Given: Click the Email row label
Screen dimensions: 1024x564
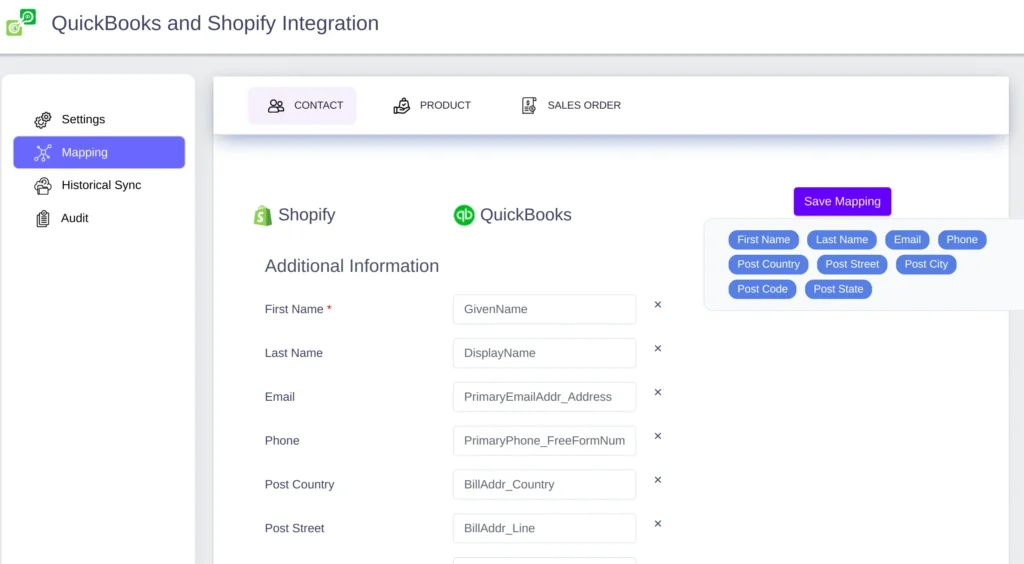Looking at the screenshot, I should tap(280, 397).
